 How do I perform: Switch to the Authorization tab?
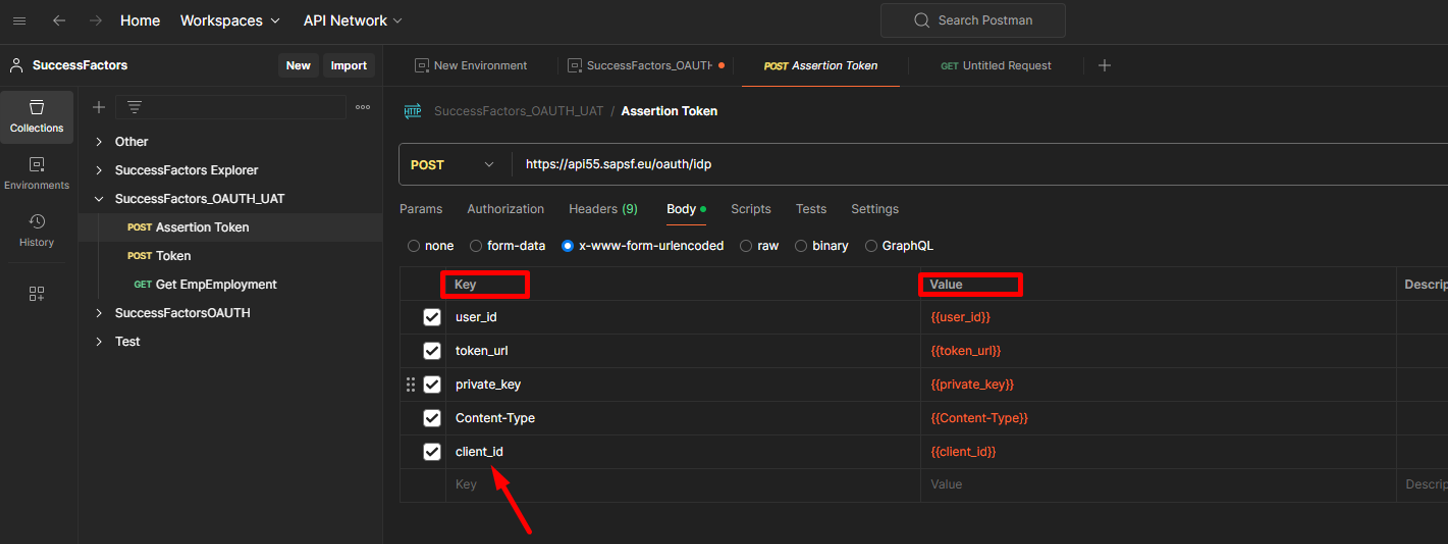click(x=506, y=209)
